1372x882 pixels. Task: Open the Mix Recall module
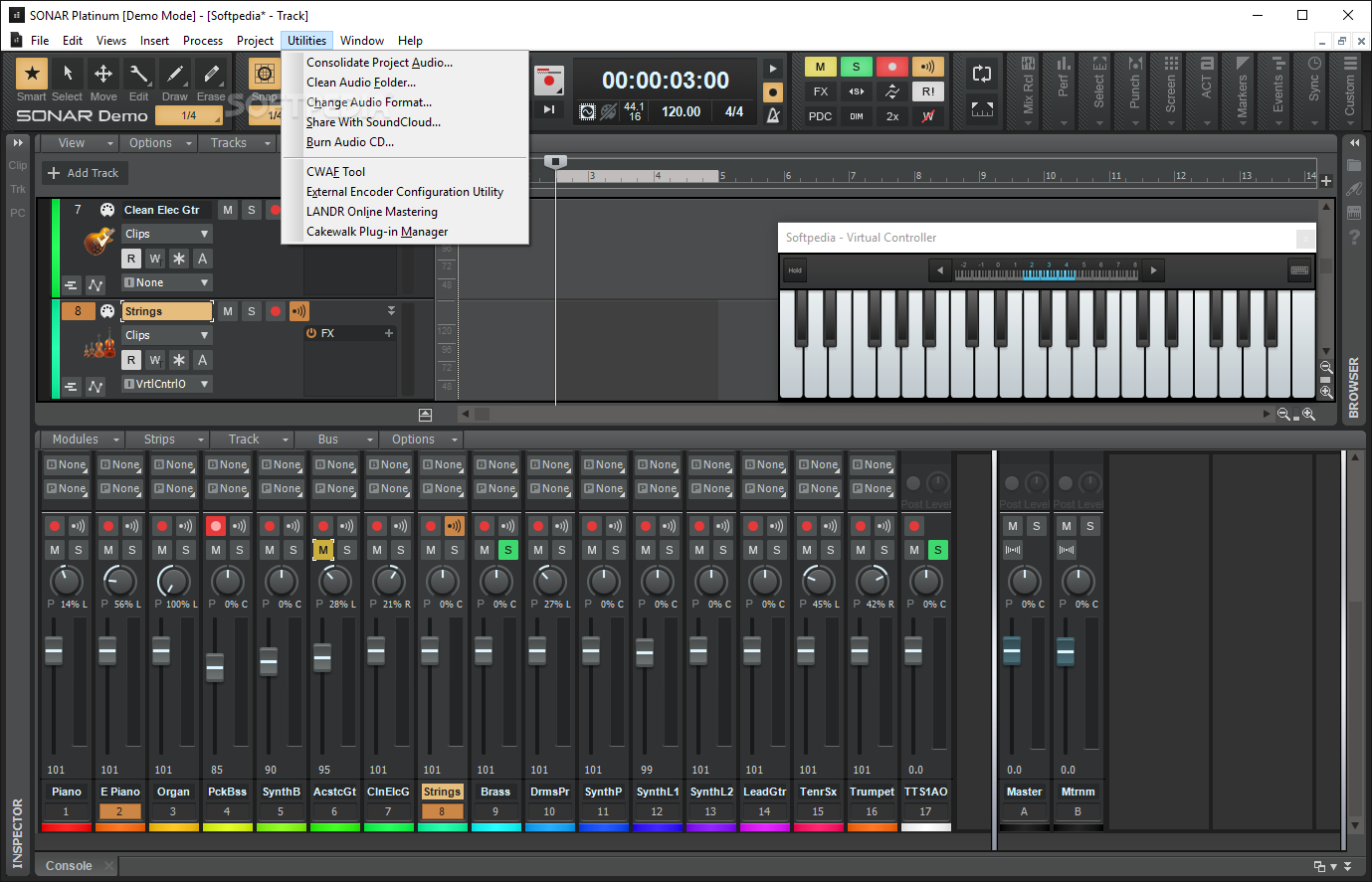pyautogui.click(x=1028, y=91)
